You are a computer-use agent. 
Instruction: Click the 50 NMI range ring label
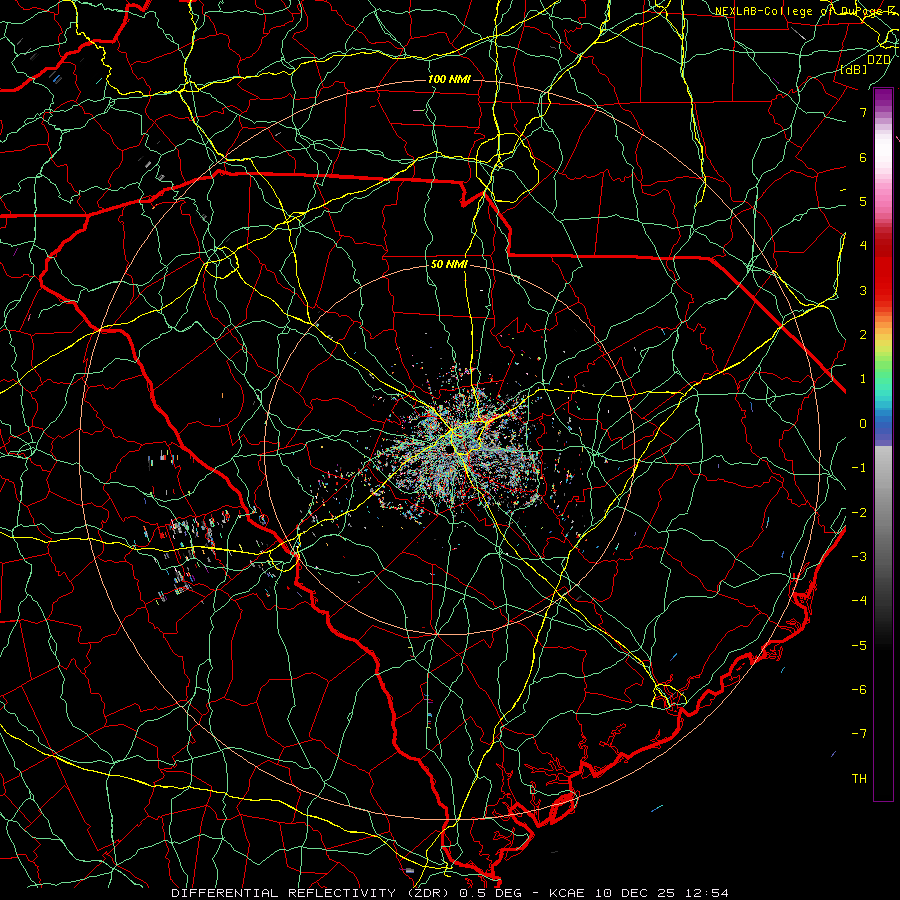pyautogui.click(x=449, y=265)
